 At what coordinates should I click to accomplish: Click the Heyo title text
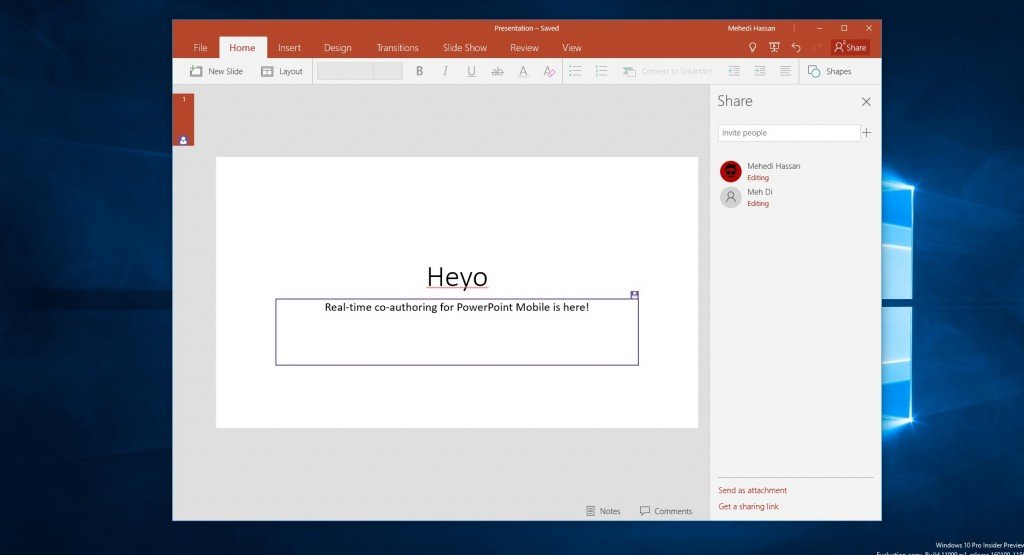coord(457,277)
